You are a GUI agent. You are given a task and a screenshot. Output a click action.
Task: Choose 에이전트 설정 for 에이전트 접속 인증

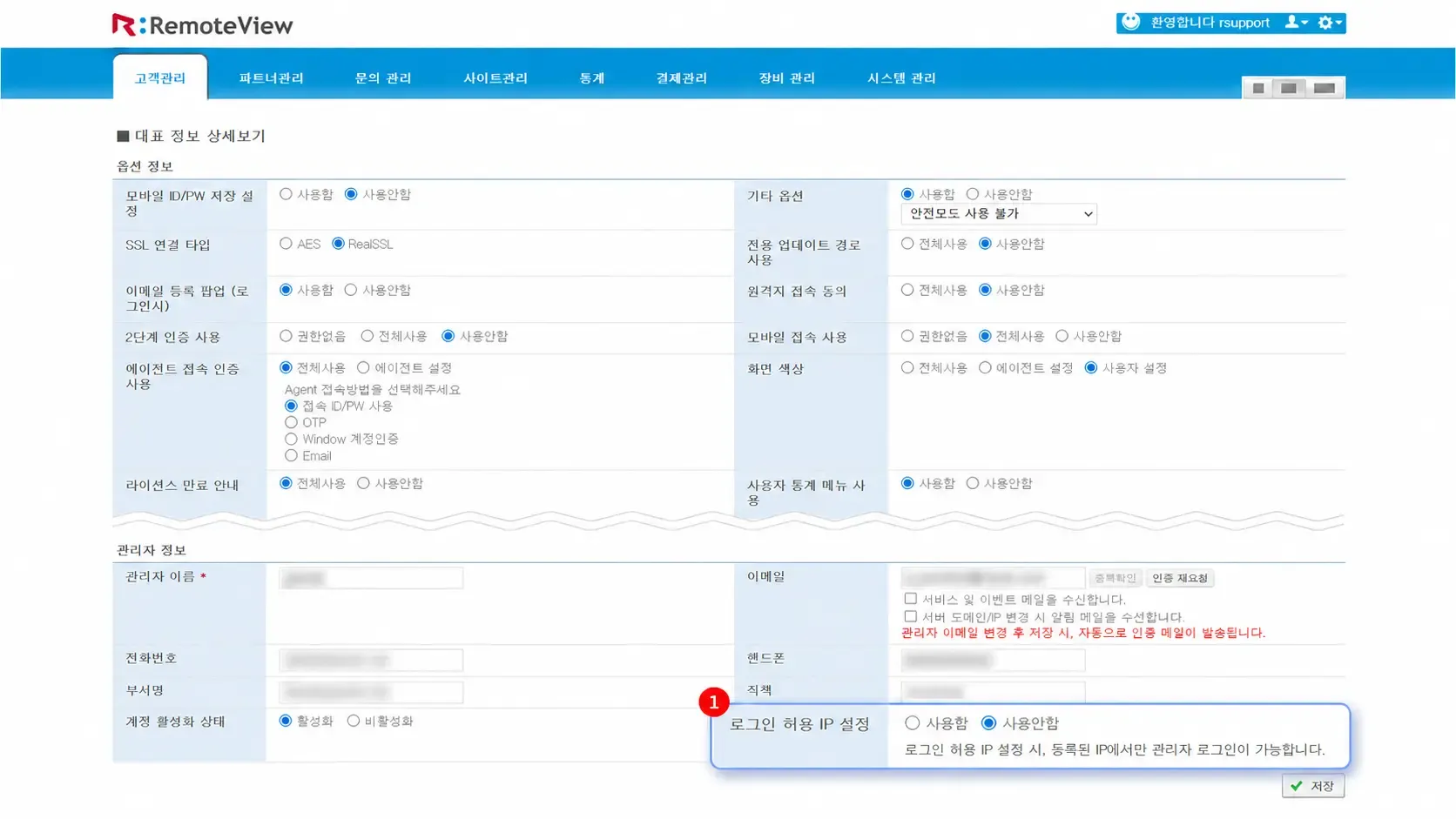coord(363,368)
